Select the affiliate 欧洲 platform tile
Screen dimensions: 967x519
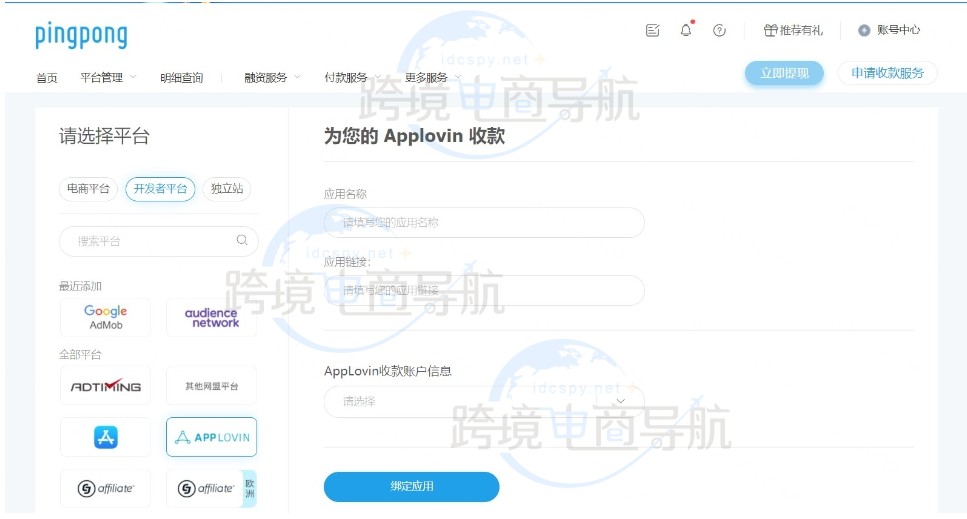pos(212,488)
